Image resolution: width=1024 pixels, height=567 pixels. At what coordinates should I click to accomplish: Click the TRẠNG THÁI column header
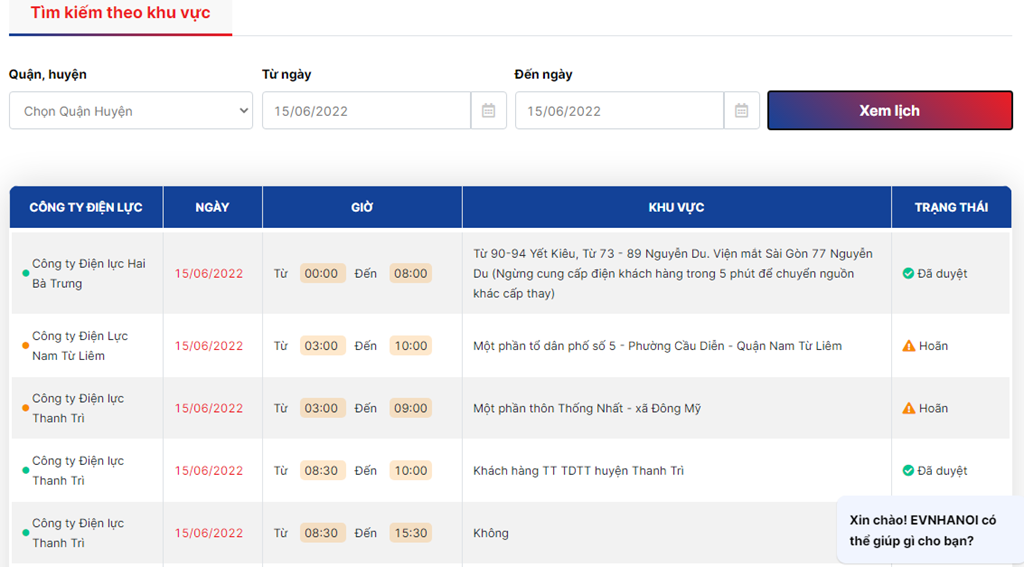pos(951,207)
